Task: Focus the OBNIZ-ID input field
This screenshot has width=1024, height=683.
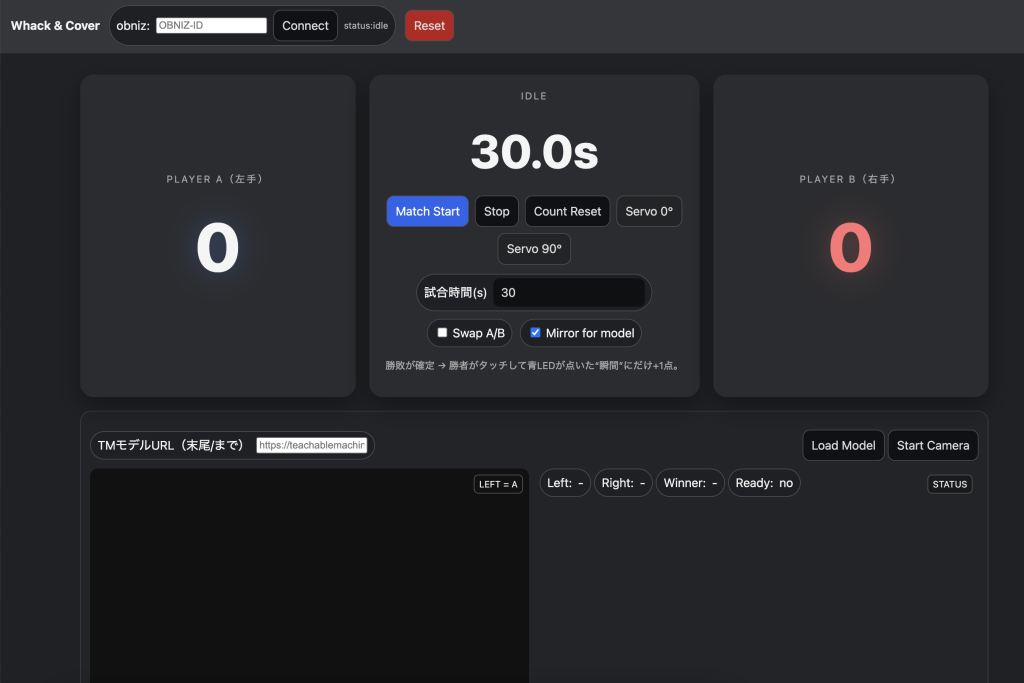Action: coord(211,26)
